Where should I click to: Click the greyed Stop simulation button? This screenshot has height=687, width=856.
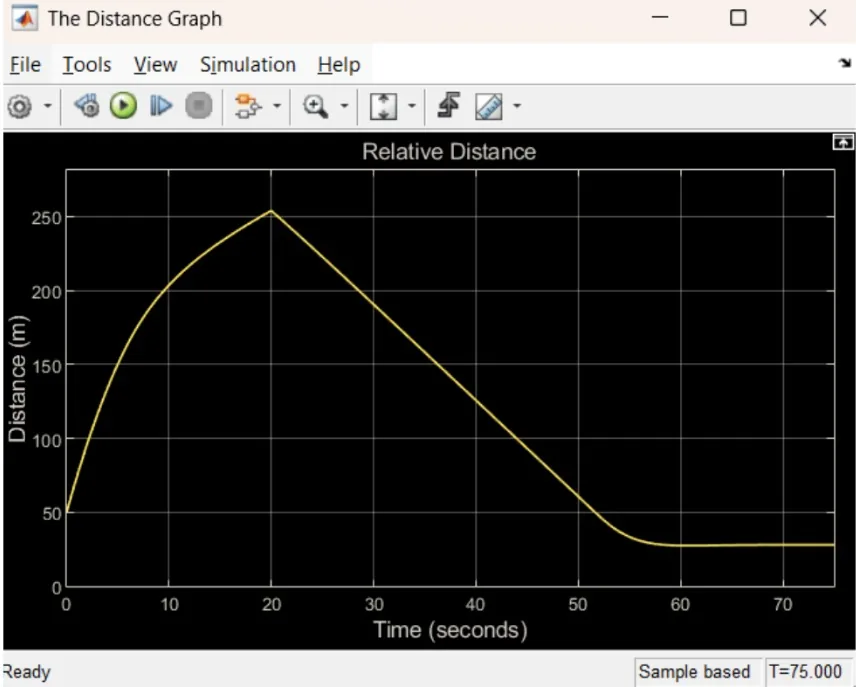(x=198, y=105)
